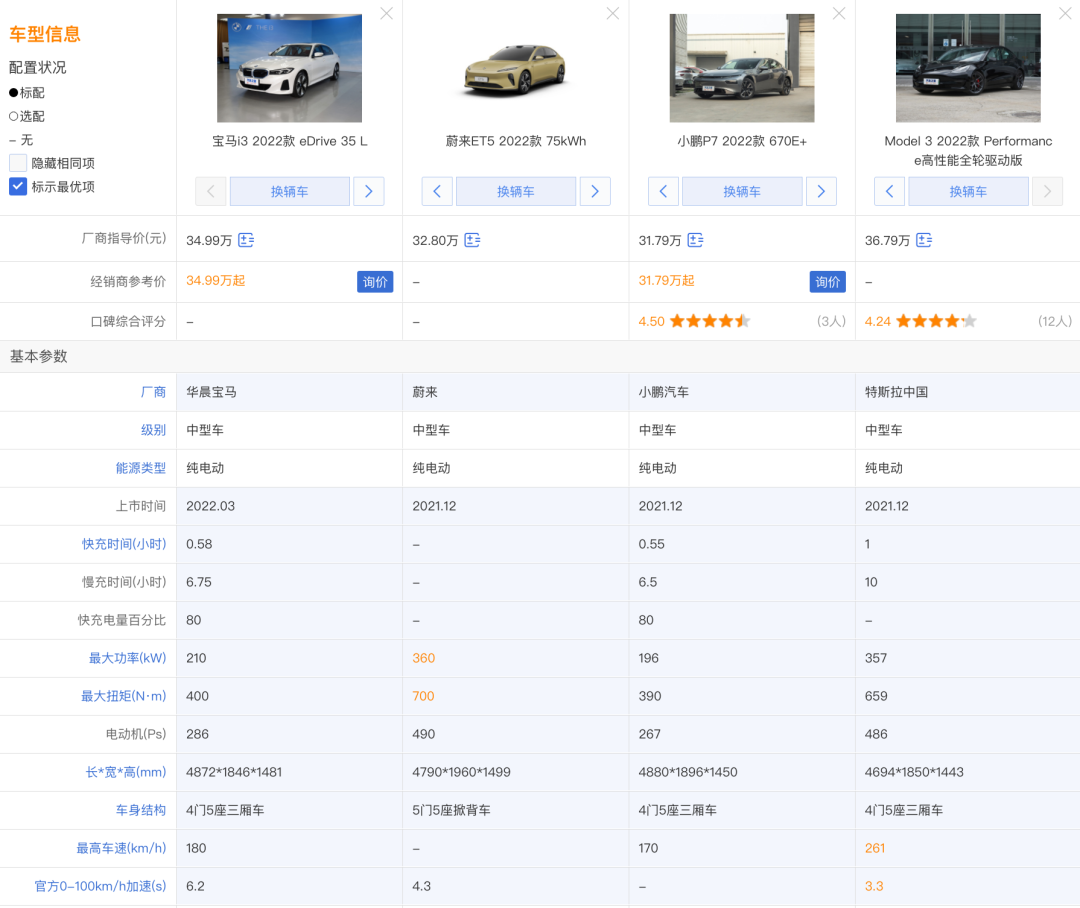Remove Model 3 column with its X icon
The image size is (1080, 908).
tap(1065, 13)
